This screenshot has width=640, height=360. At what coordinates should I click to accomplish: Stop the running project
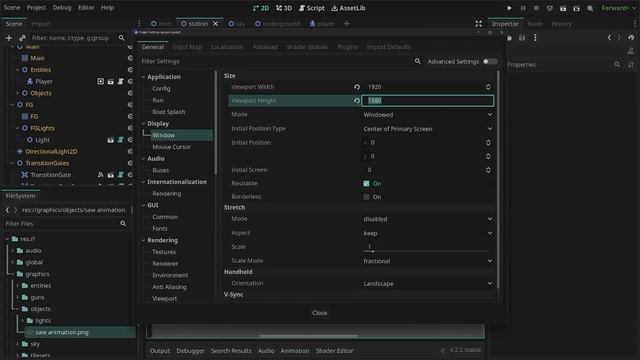point(536,8)
